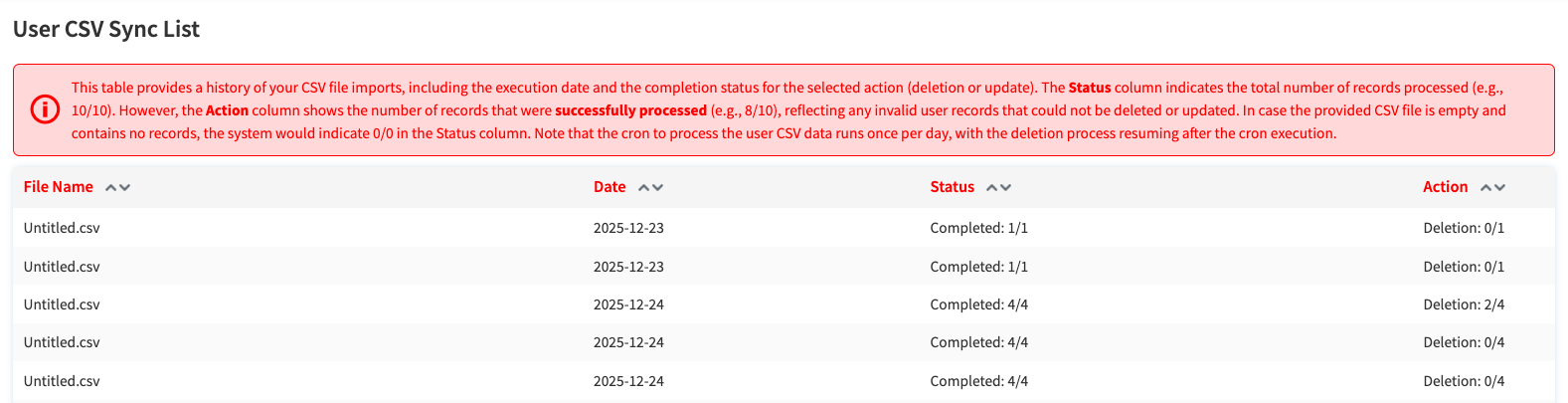Click the Date column header label

click(610, 187)
